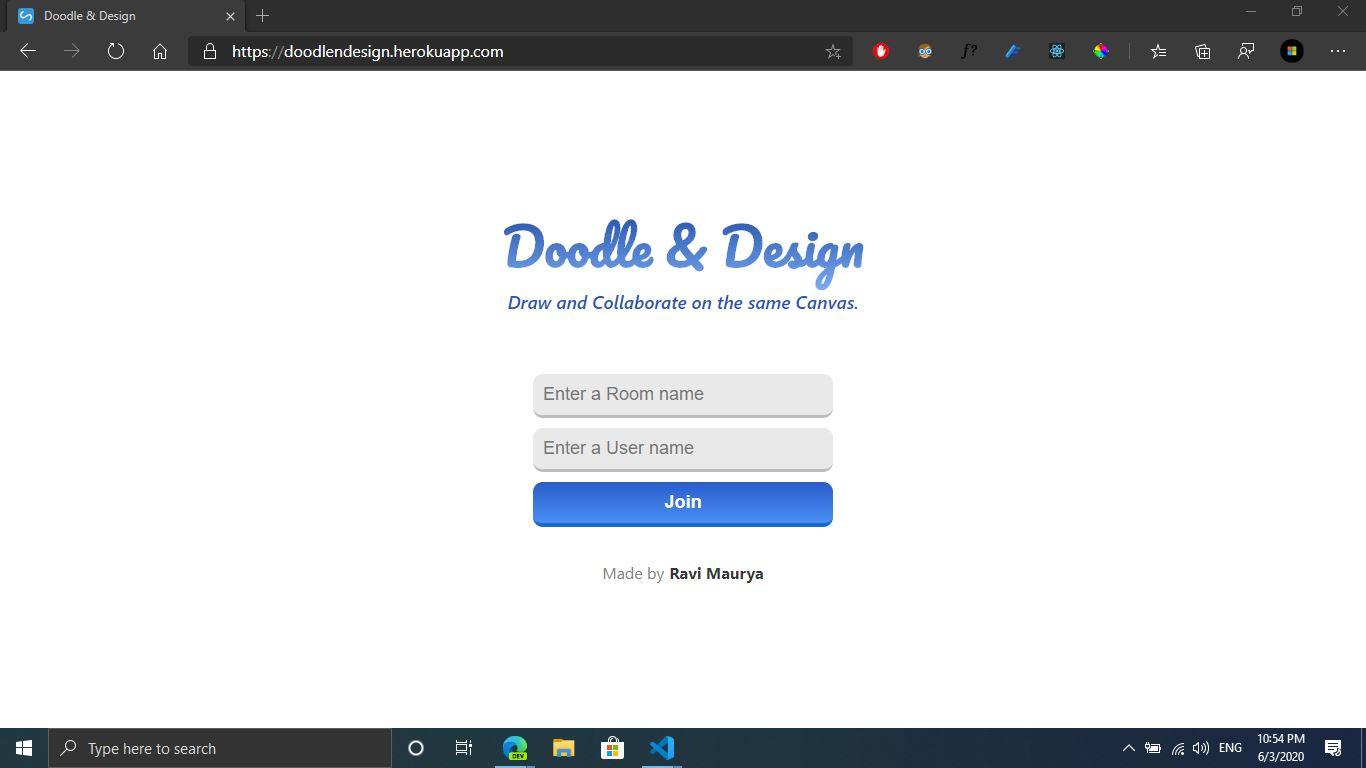Open the Collections icon in toolbar
This screenshot has height=768, width=1366.
pyautogui.click(x=1202, y=51)
